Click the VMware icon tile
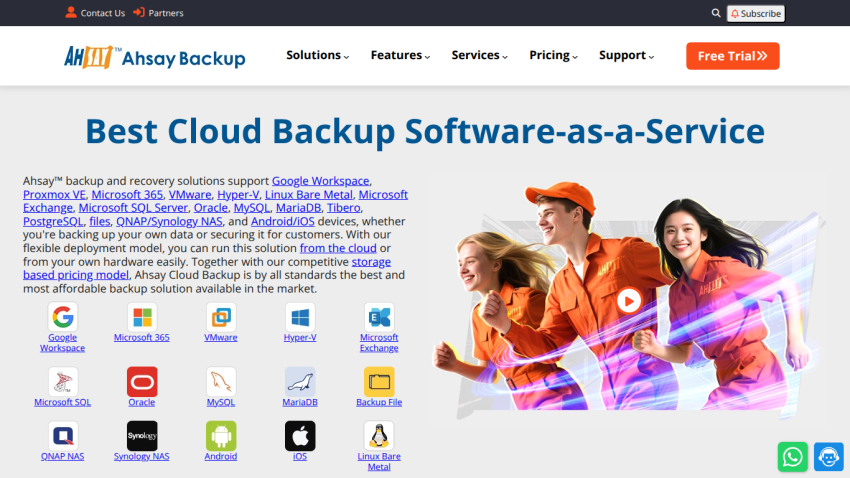Image resolution: width=850 pixels, height=478 pixels. tap(221, 317)
